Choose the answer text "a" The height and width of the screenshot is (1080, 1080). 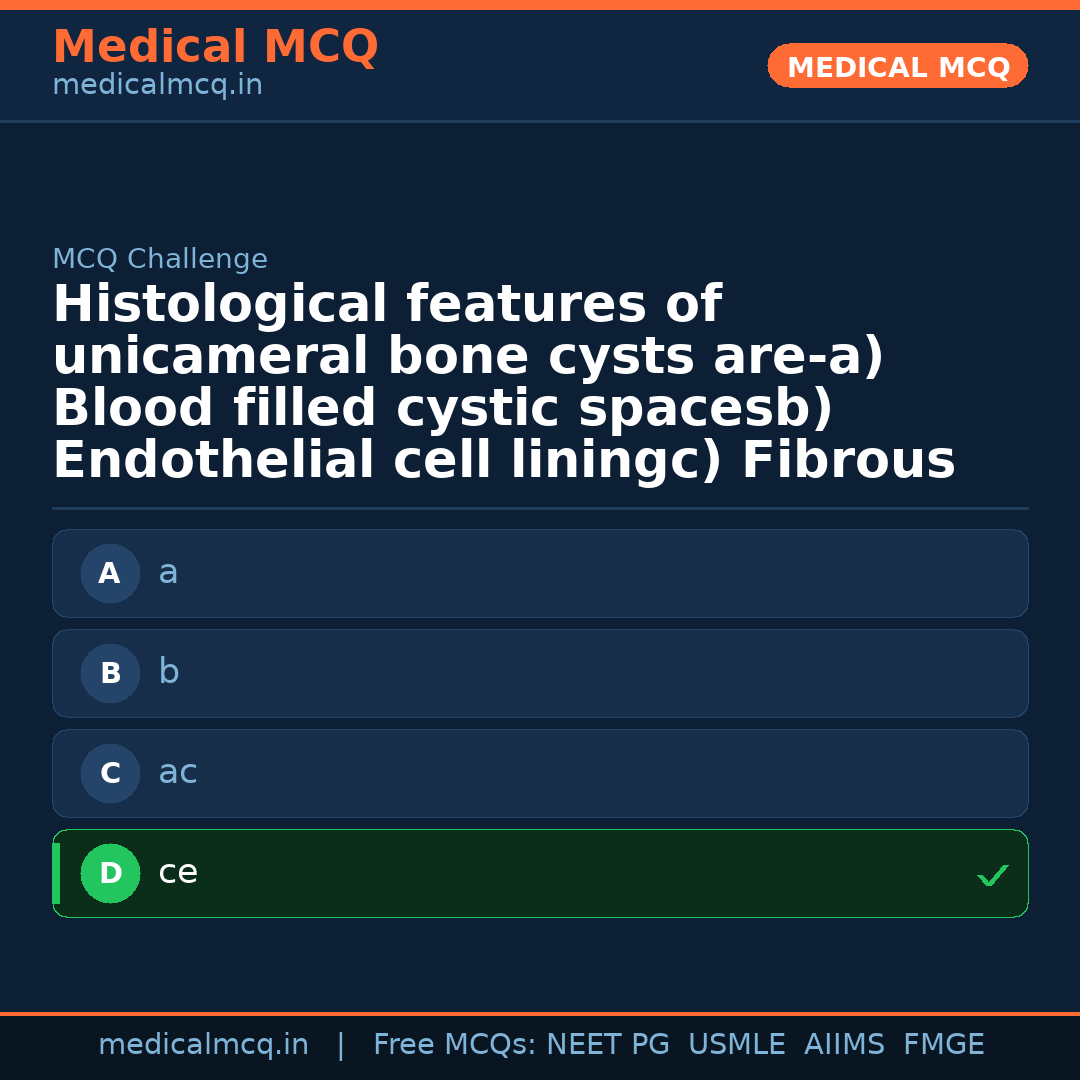coord(168,572)
